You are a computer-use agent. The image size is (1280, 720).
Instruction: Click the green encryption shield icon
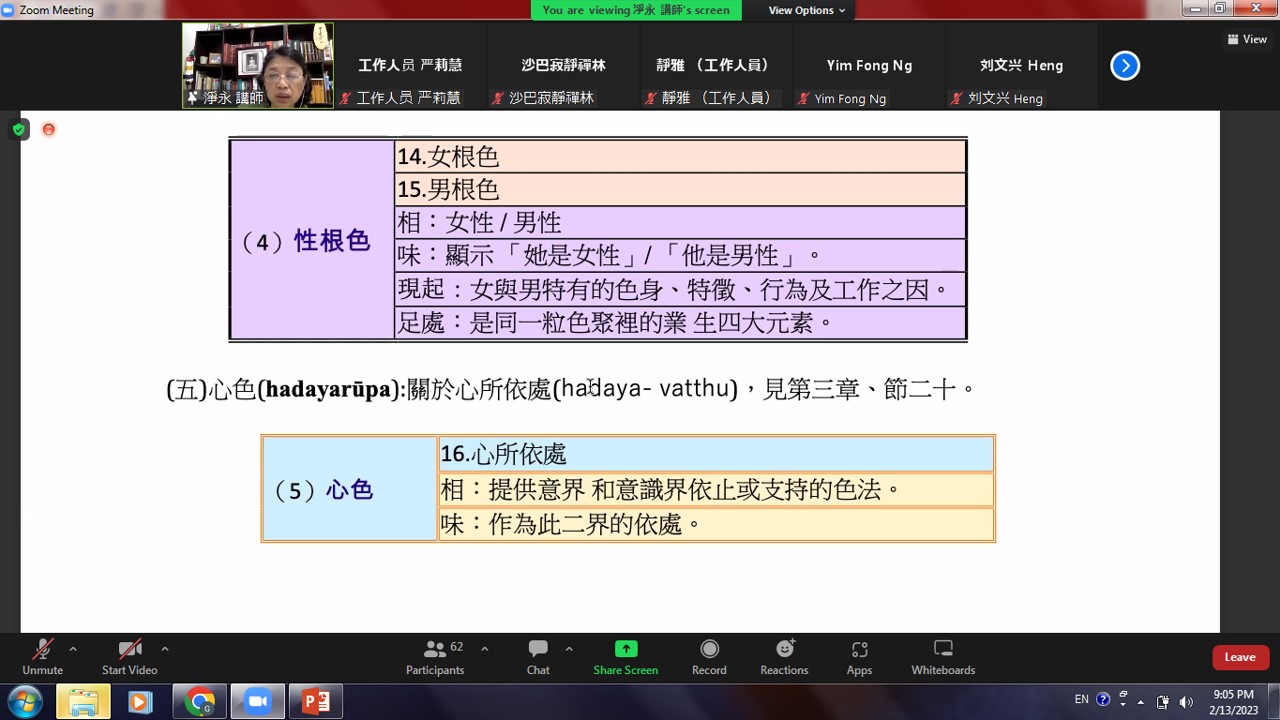(19, 129)
